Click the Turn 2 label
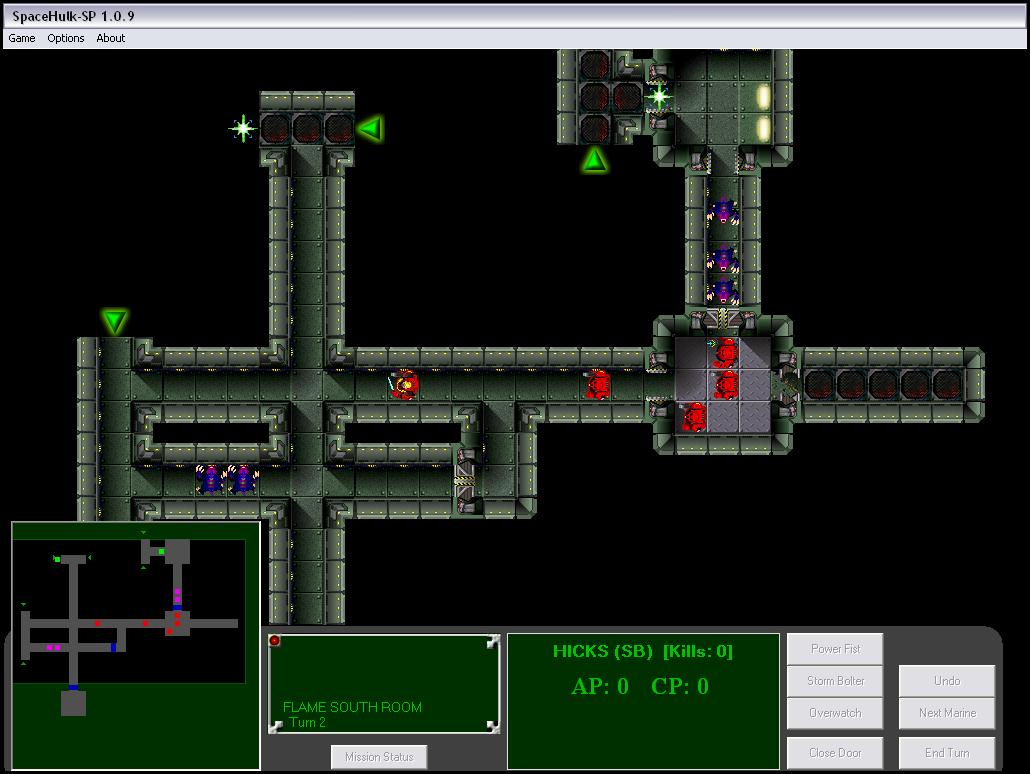 pos(307,722)
